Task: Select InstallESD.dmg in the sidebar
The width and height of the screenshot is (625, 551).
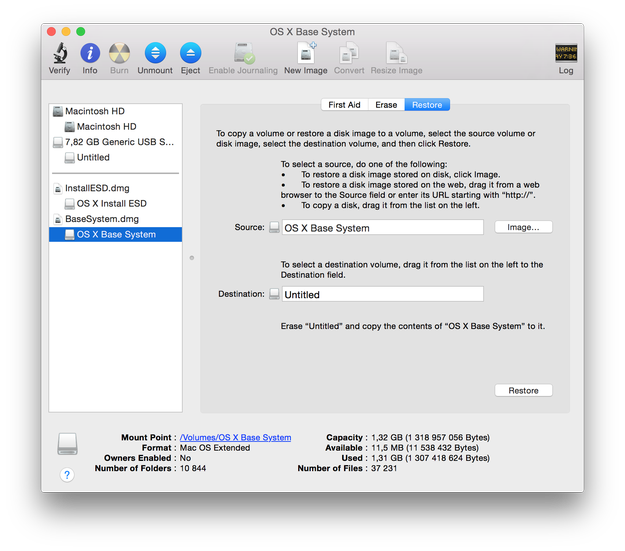Action: pyautogui.click(x=115, y=188)
